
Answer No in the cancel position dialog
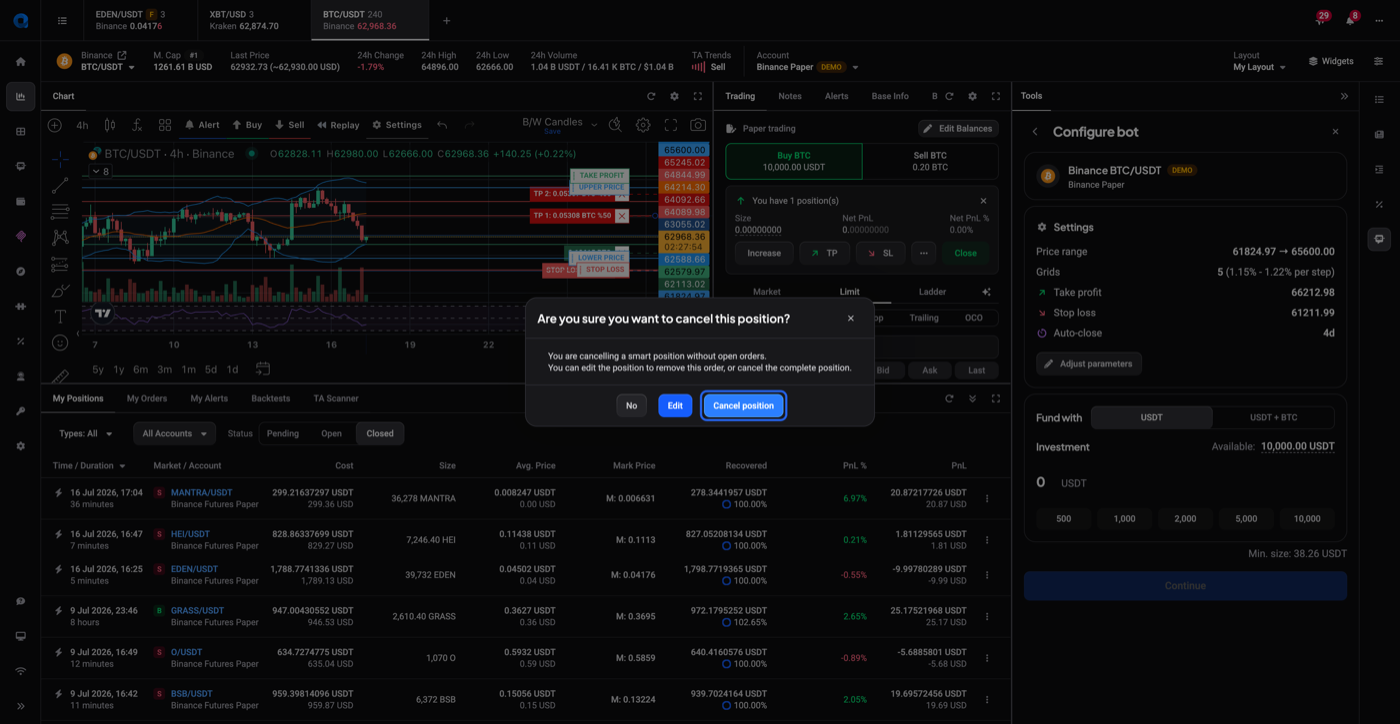point(631,406)
